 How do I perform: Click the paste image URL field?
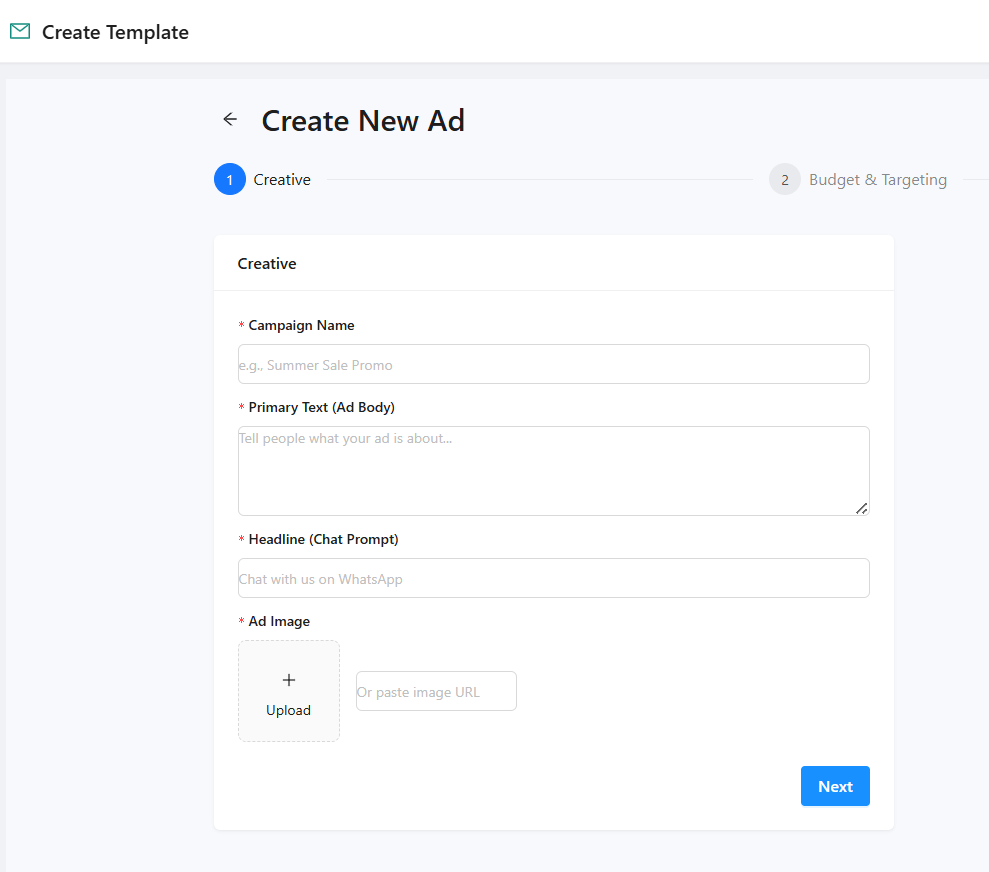[x=436, y=692]
